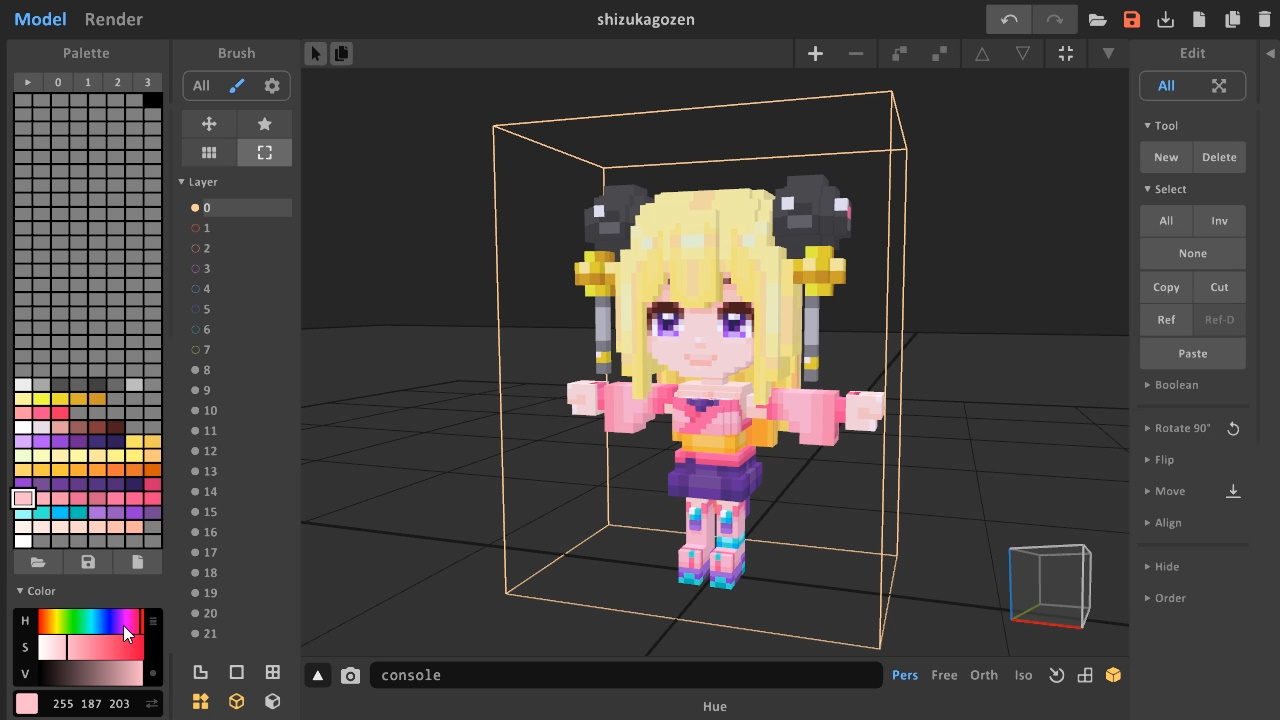Click the duplicate pages icon in top bar
Screen dimensions: 1280x720
pyautogui.click(x=1233, y=20)
